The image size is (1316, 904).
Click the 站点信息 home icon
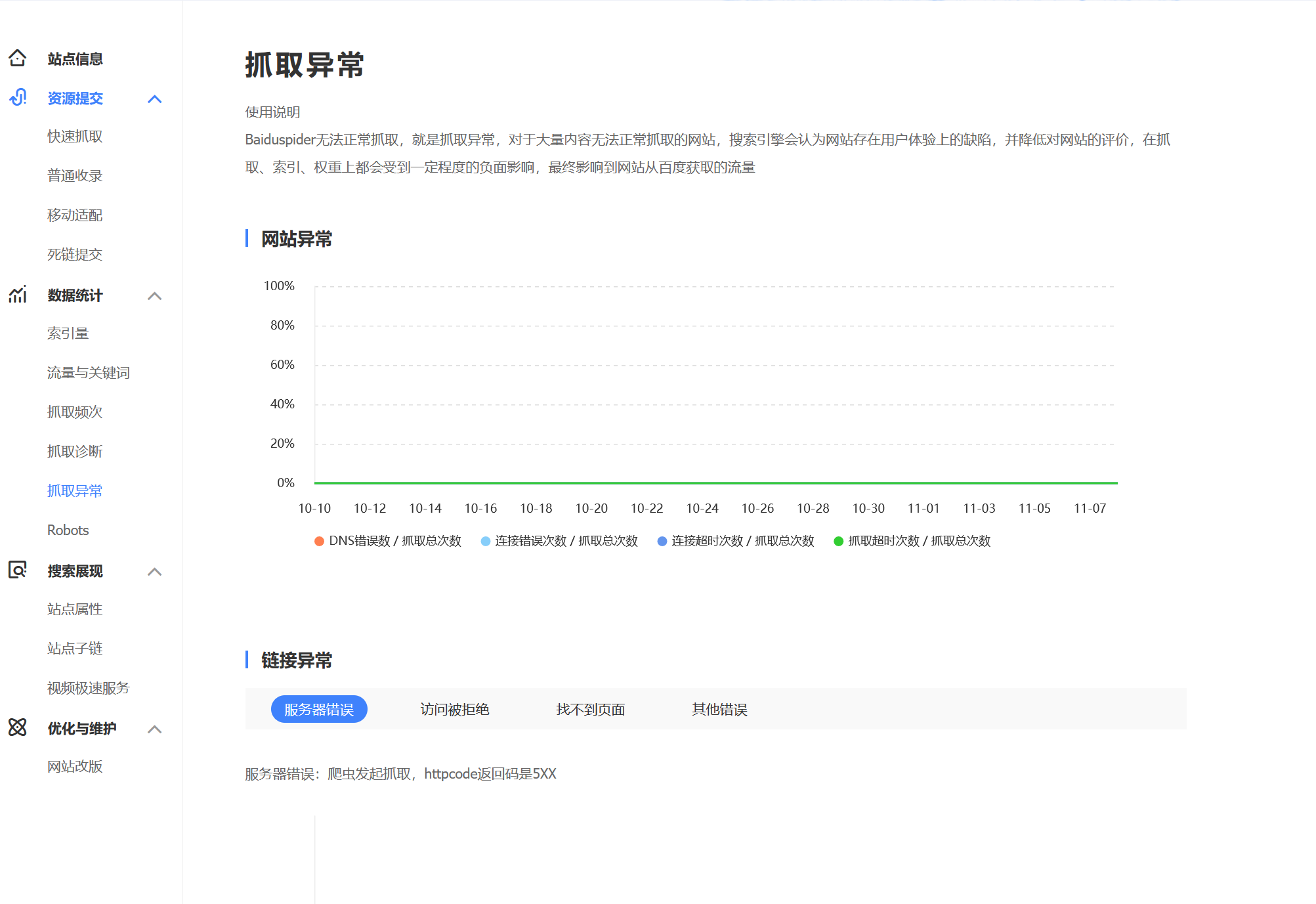[18, 58]
